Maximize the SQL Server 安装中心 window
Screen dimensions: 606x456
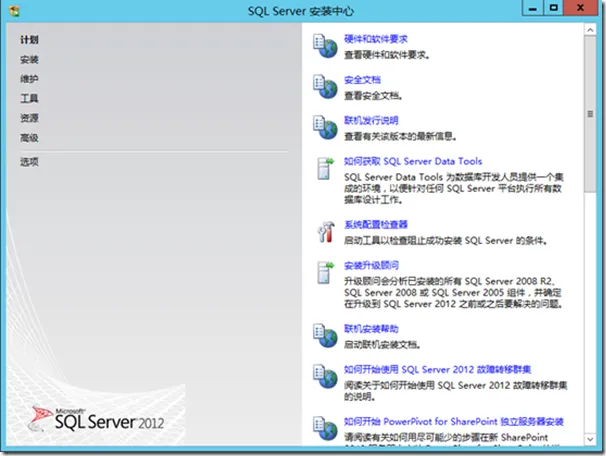(553, 8)
